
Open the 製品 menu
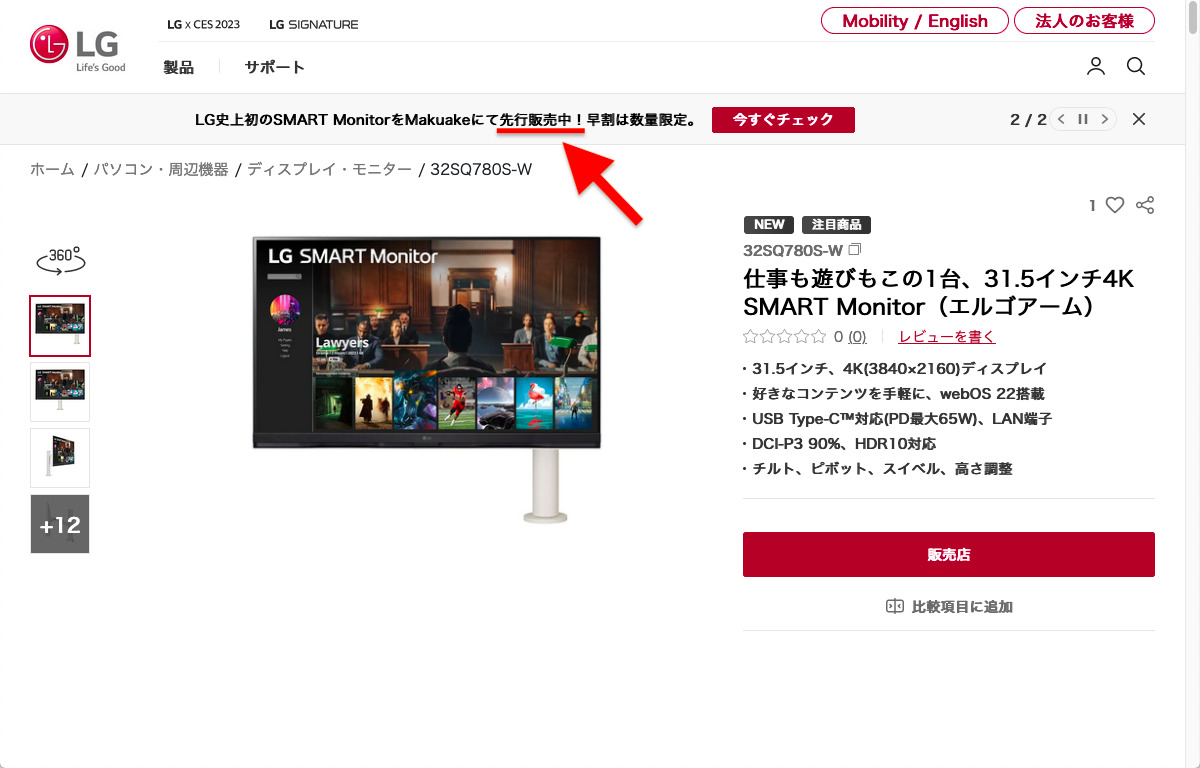[x=179, y=67]
